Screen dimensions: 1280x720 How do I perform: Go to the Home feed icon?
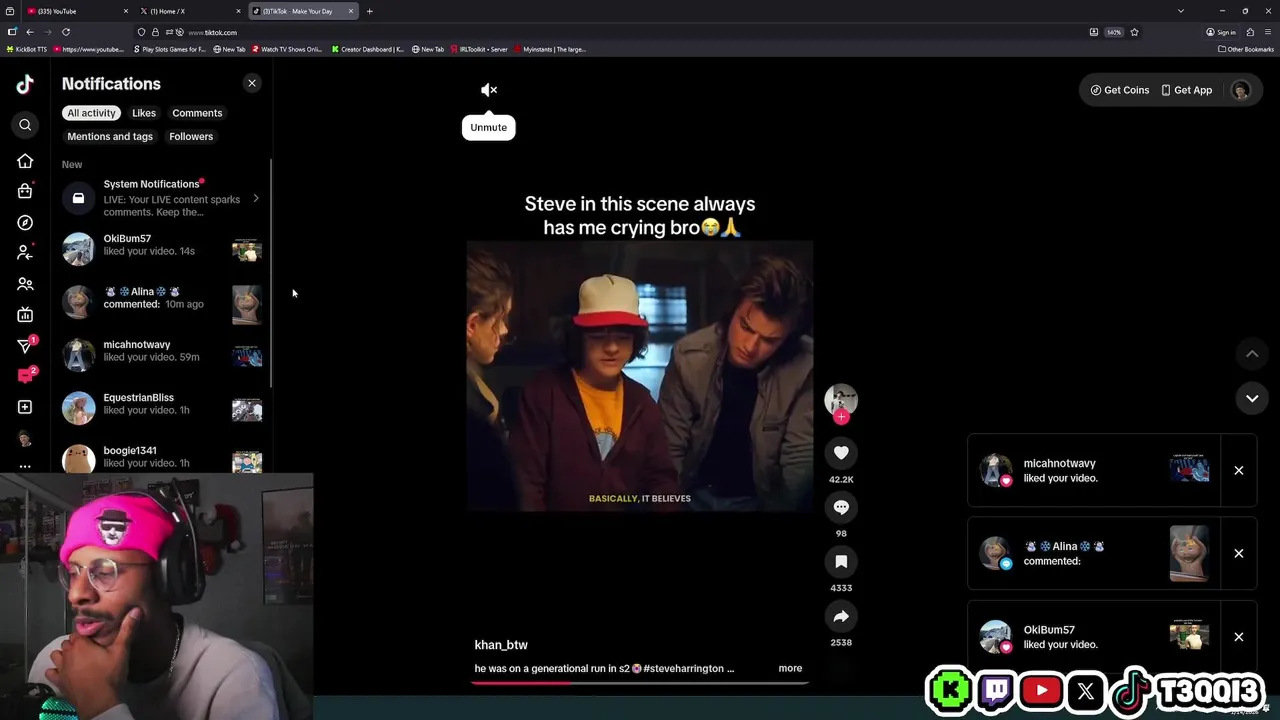tap(25, 161)
